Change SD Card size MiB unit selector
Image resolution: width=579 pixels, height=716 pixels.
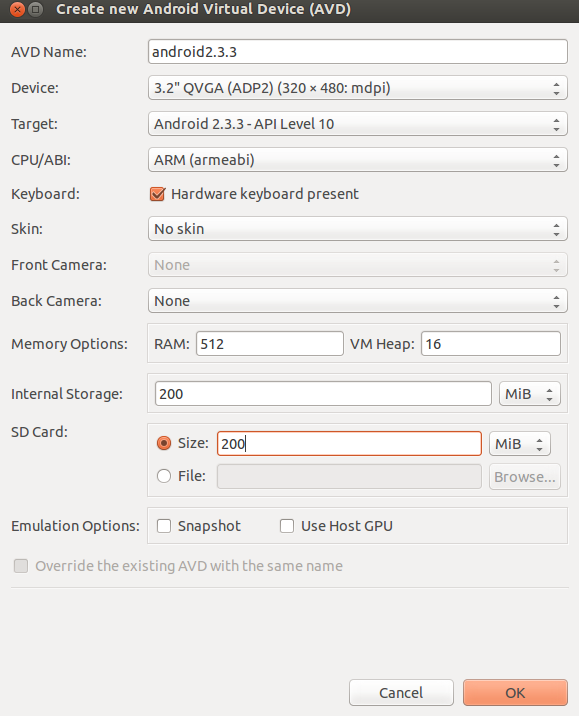tap(520, 444)
